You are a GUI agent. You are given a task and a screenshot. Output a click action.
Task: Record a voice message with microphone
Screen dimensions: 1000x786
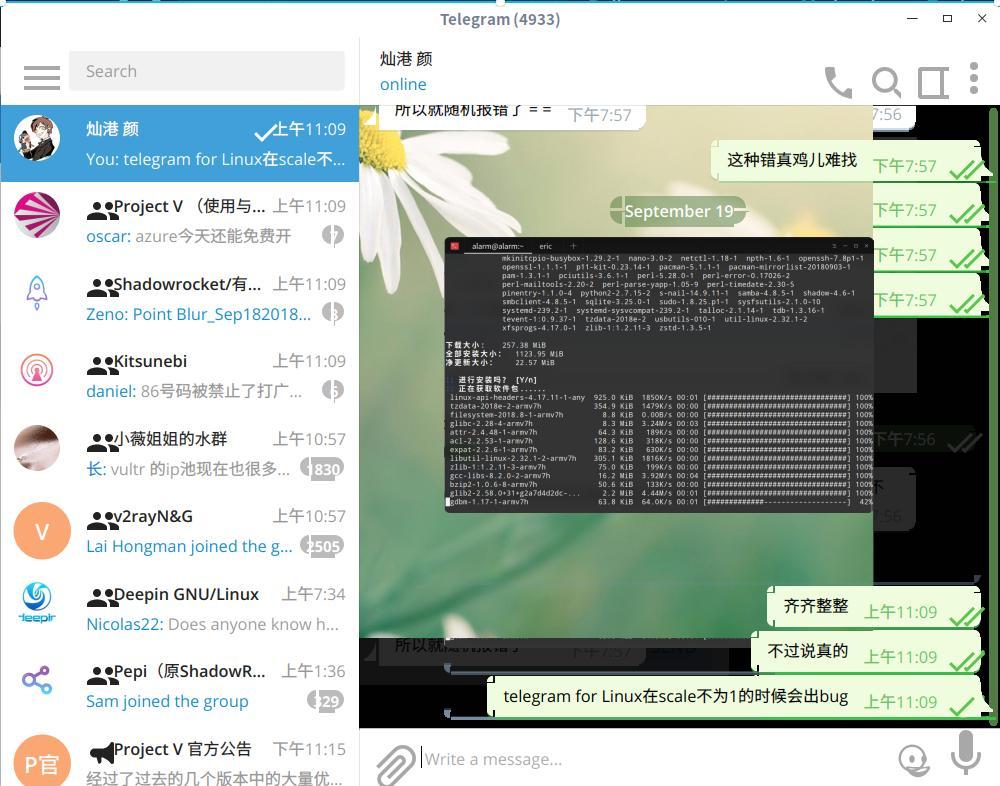(x=966, y=753)
